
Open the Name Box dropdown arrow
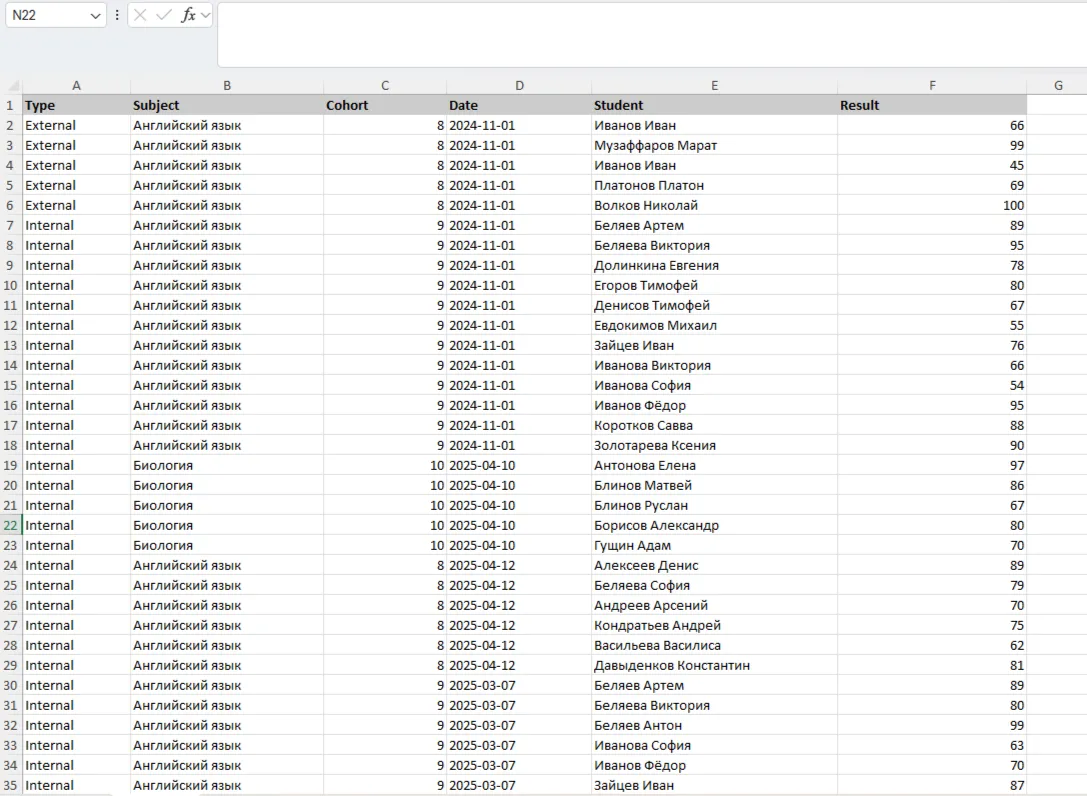click(x=95, y=16)
